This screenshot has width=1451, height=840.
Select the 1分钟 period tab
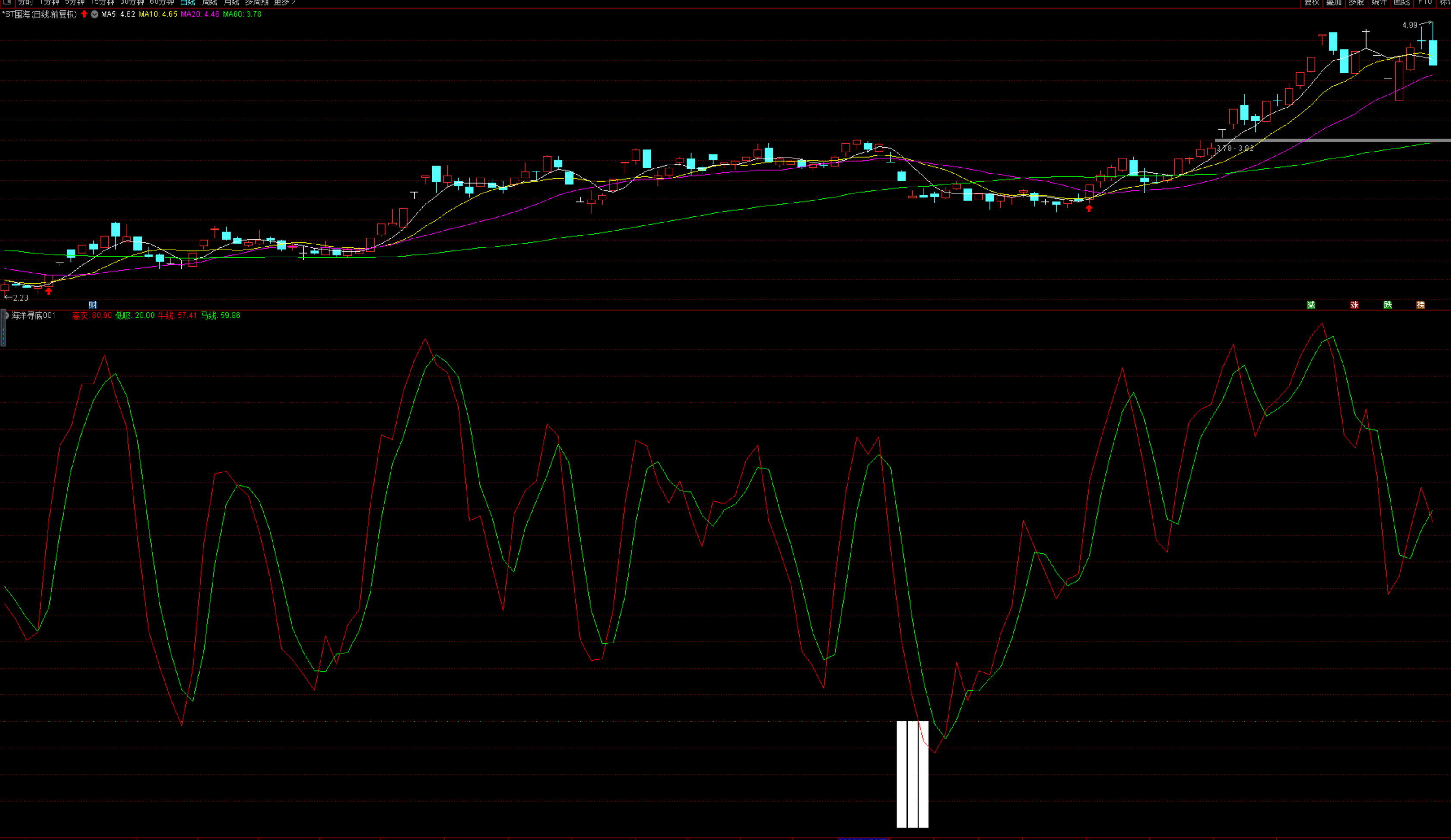coord(50,2)
